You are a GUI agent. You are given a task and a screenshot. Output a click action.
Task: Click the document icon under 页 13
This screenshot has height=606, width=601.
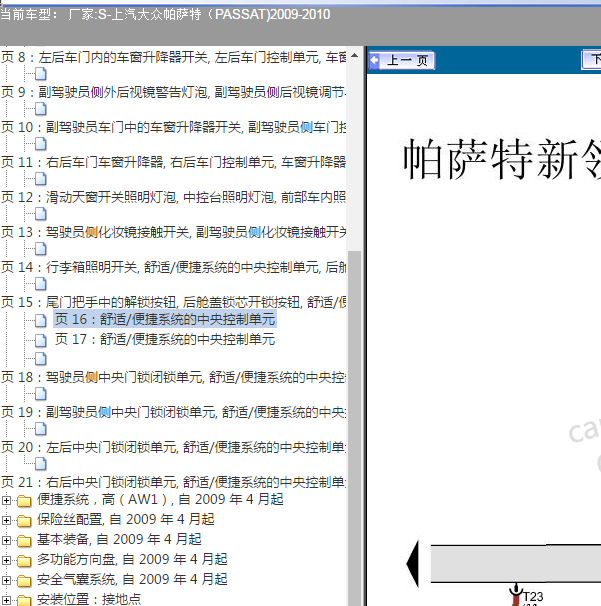41,249
